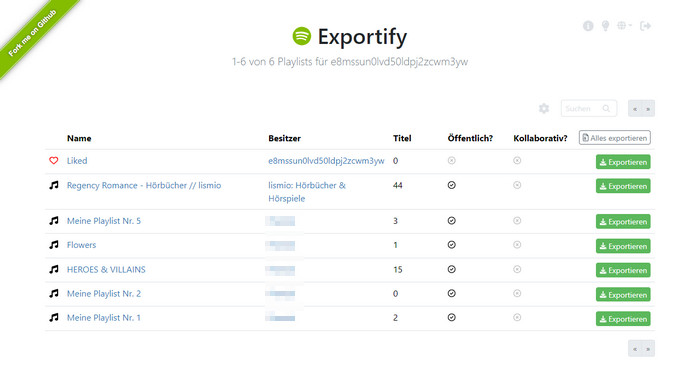This screenshot has height=387, width=700.
Task: Click the Titel column header
Action: [402, 138]
